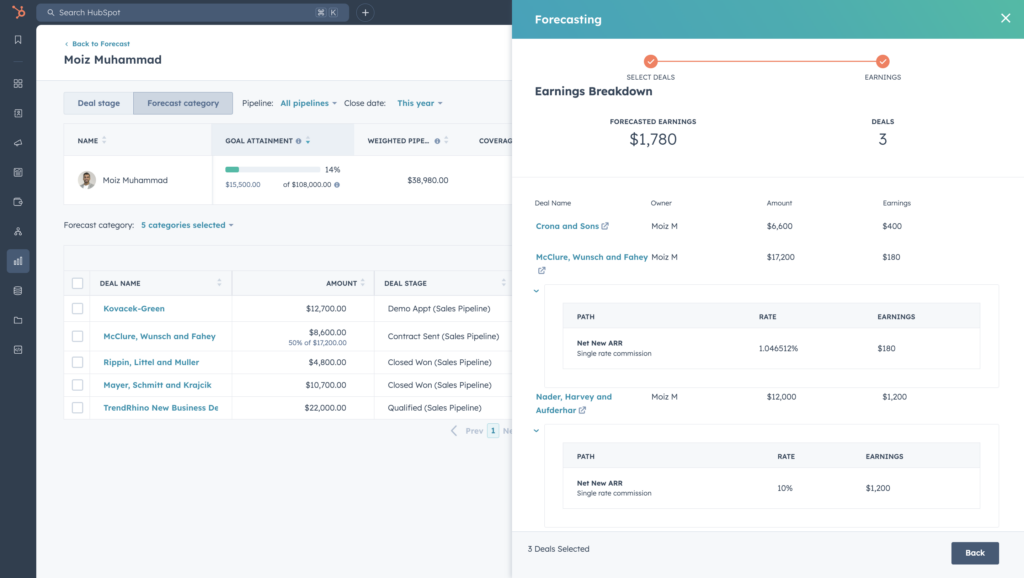Click Moiz Muhammad's avatar photo
1024x578 pixels.
[x=87, y=180]
